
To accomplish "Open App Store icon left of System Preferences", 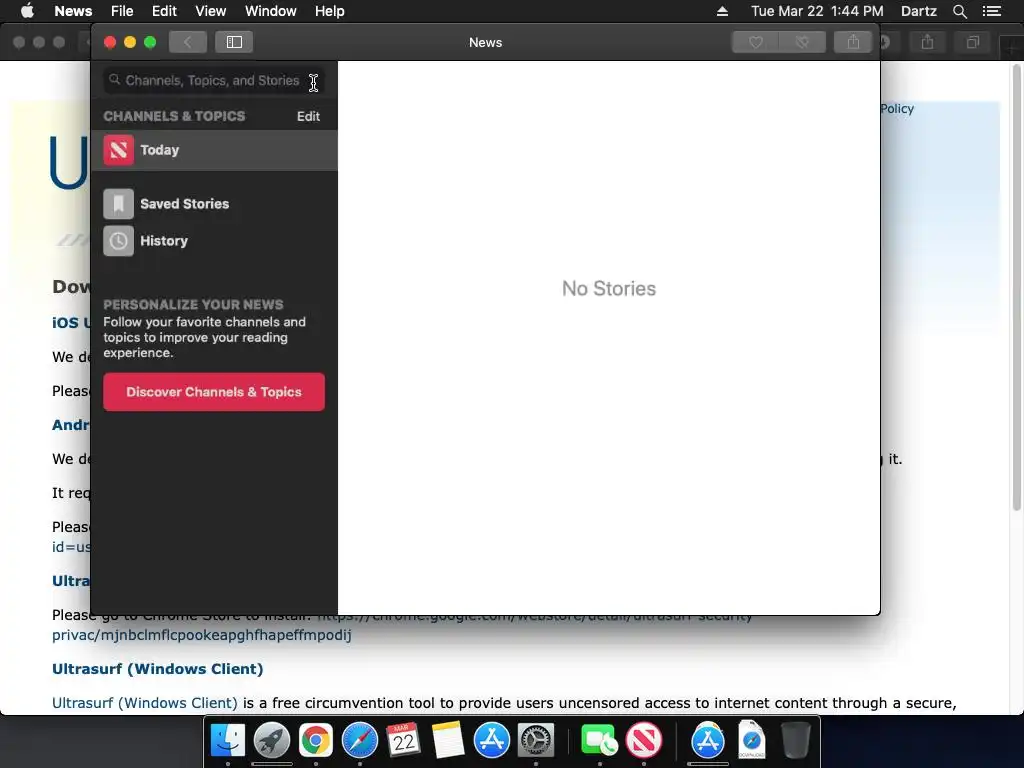I will click(x=492, y=740).
